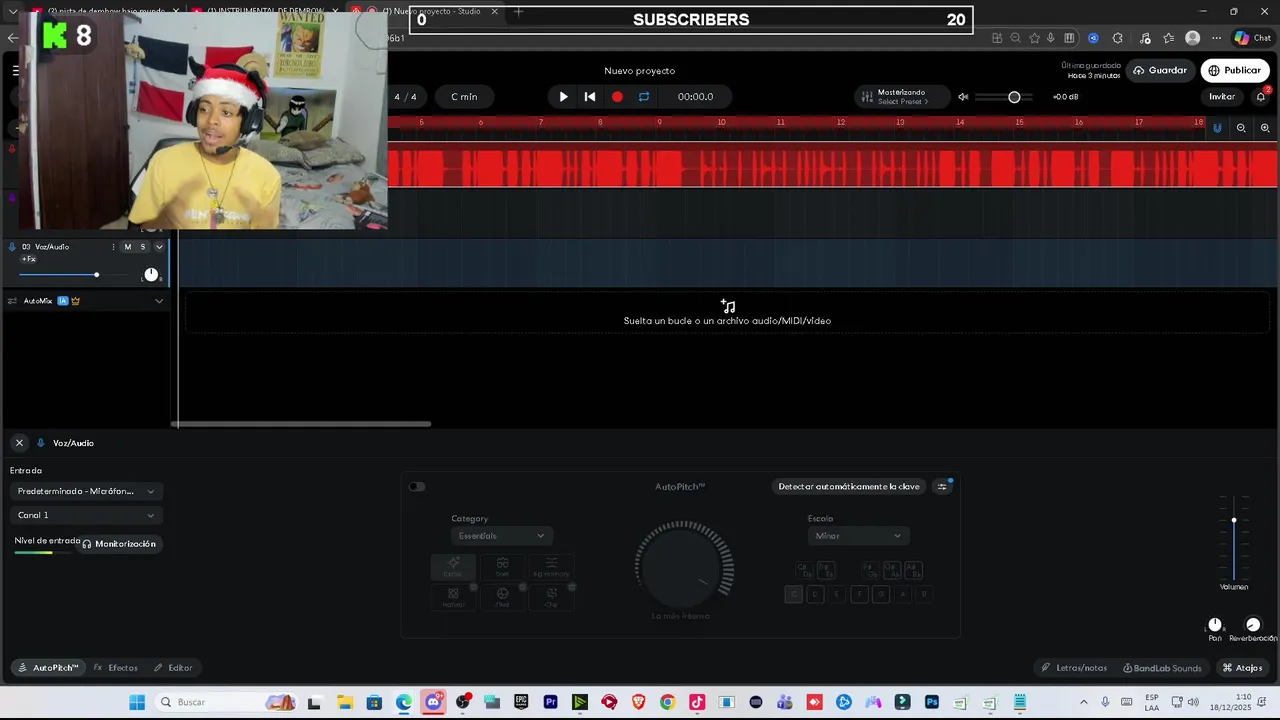This screenshot has width=1280, height=720.
Task: Toggle the loop cycle button
Action: (644, 97)
